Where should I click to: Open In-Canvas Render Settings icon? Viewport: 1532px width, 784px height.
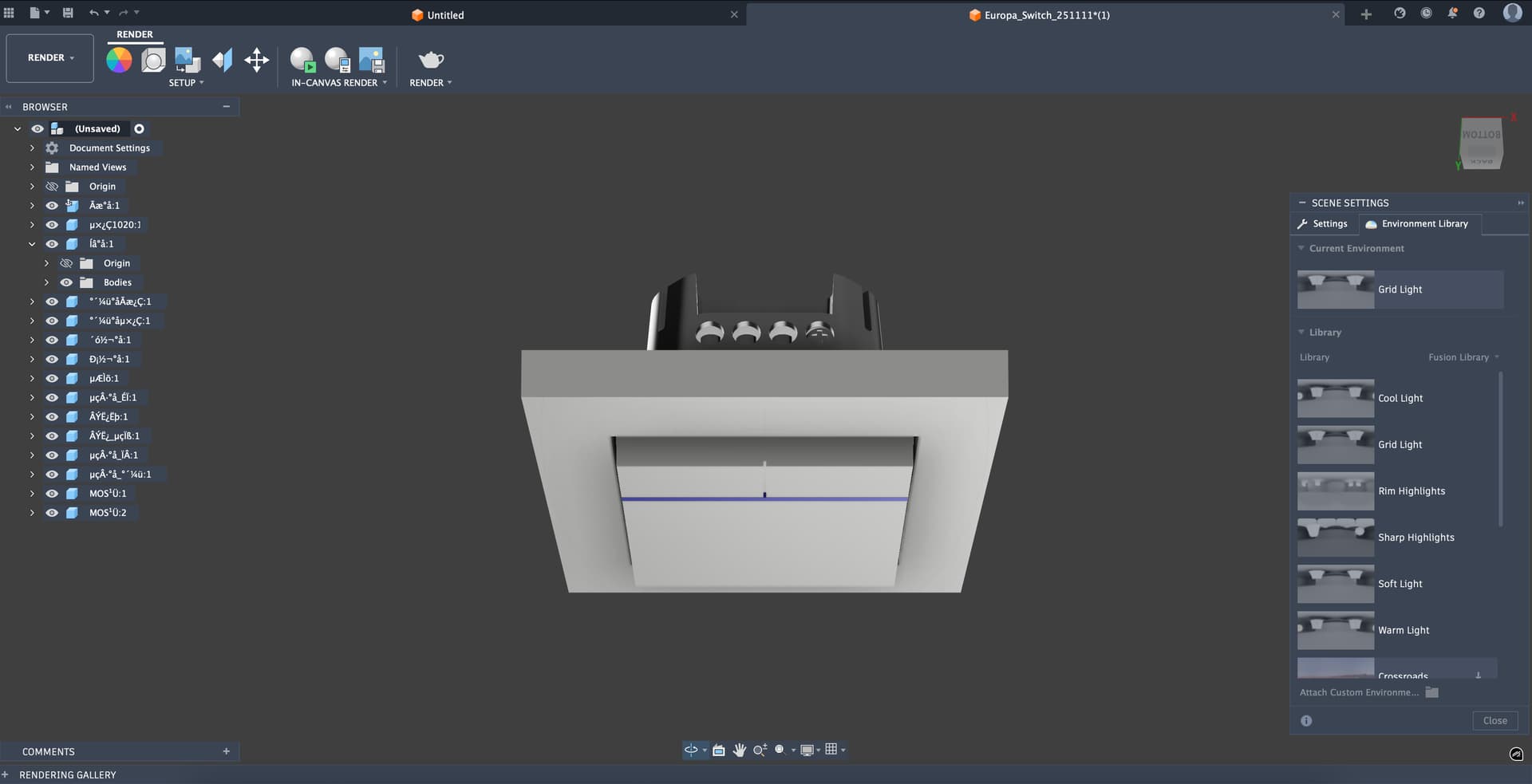click(x=338, y=60)
